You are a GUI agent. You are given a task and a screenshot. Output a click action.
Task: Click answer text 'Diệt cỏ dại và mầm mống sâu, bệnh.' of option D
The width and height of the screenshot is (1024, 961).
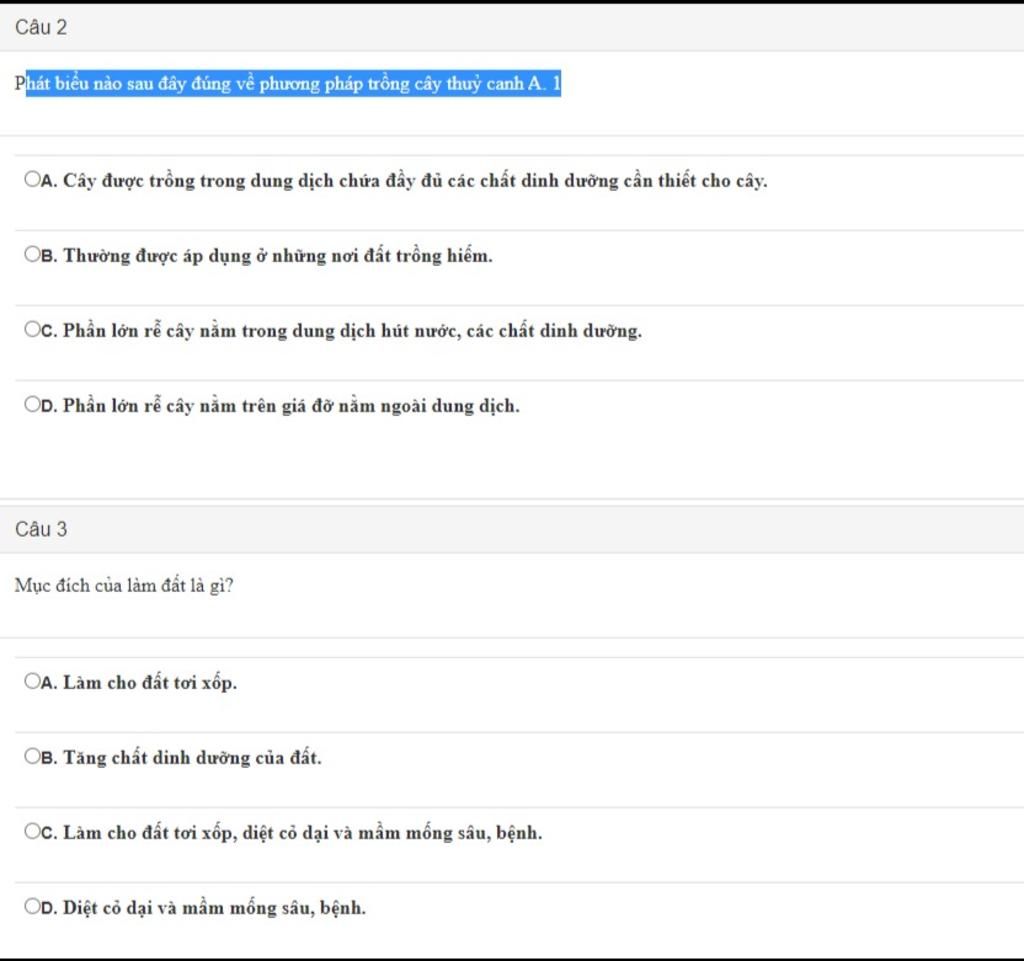coord(214,908)
